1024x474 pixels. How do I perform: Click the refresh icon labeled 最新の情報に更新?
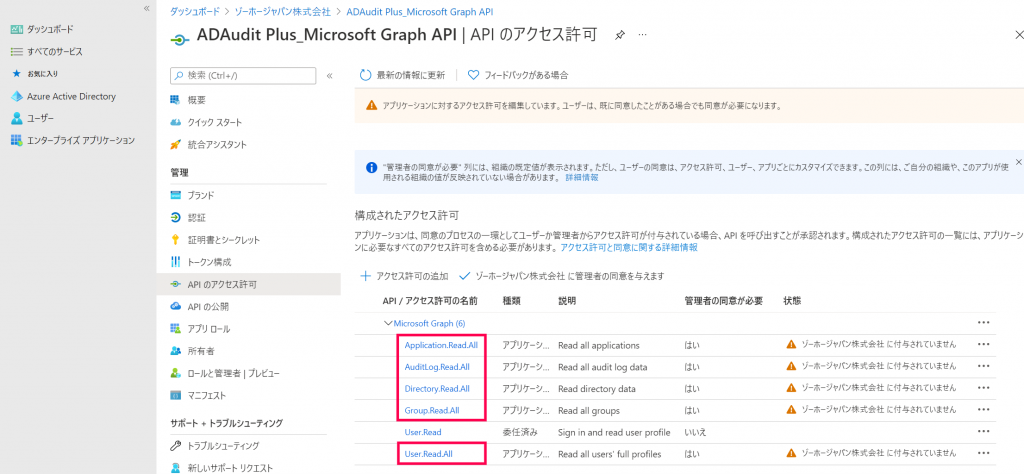[x=365, y=75]
